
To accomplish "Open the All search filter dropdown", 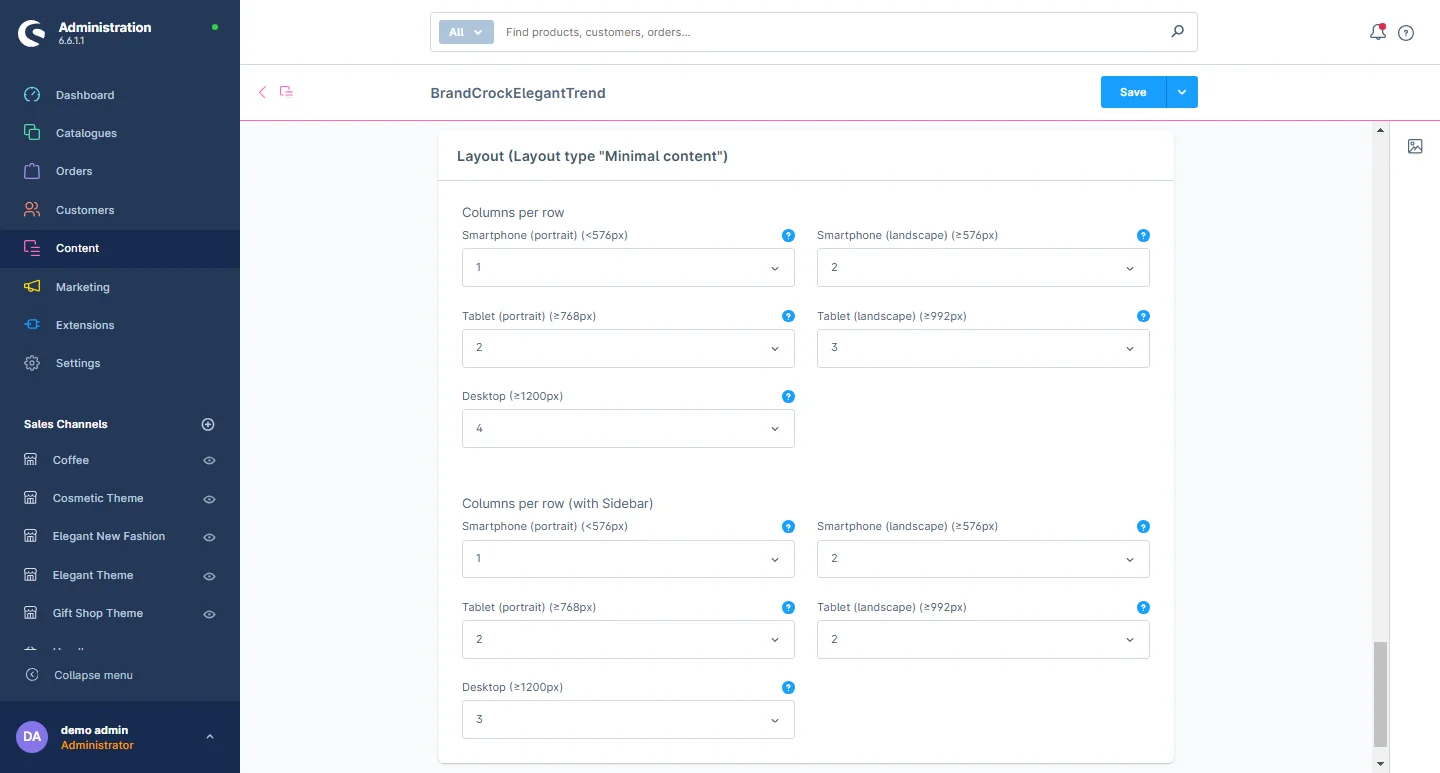I will 466,32.
